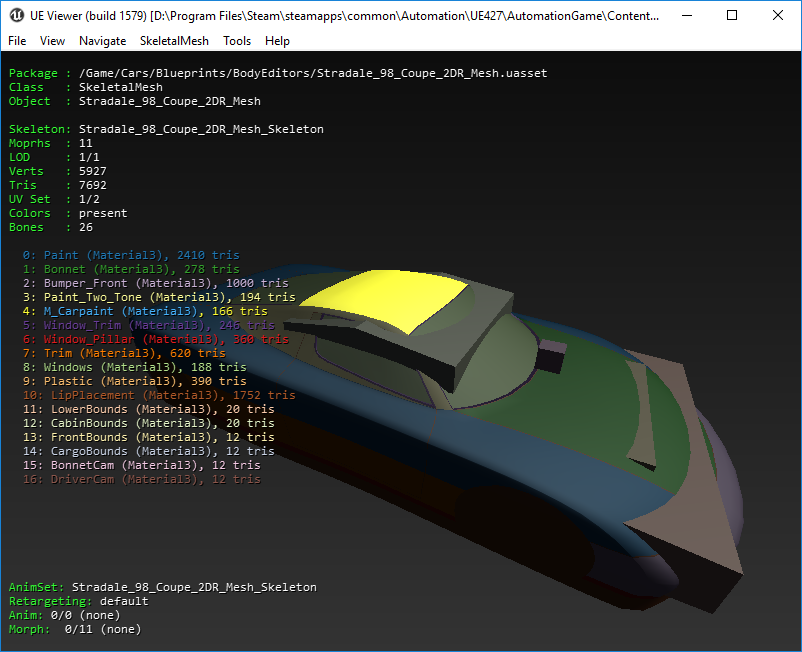Click the red Window_Pillar material line

(x=154, y=339)
